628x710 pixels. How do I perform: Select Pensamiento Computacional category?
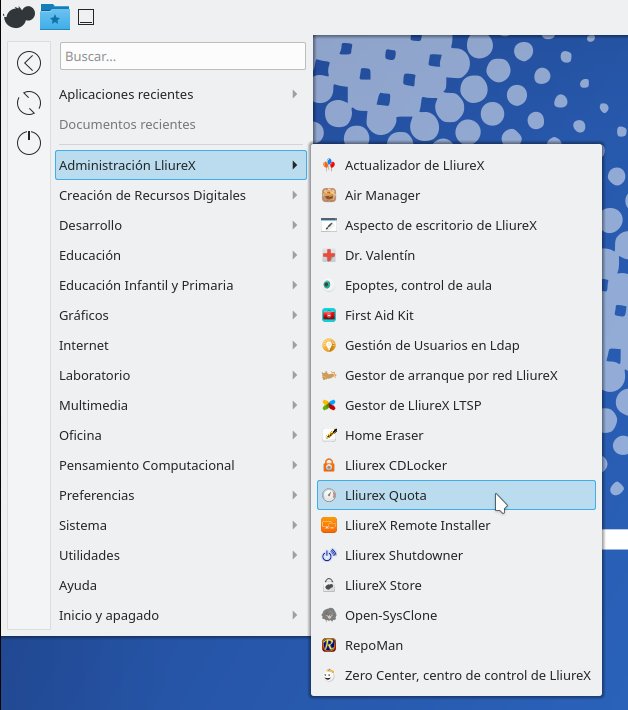pyautogui.click(x=181, y=465)
